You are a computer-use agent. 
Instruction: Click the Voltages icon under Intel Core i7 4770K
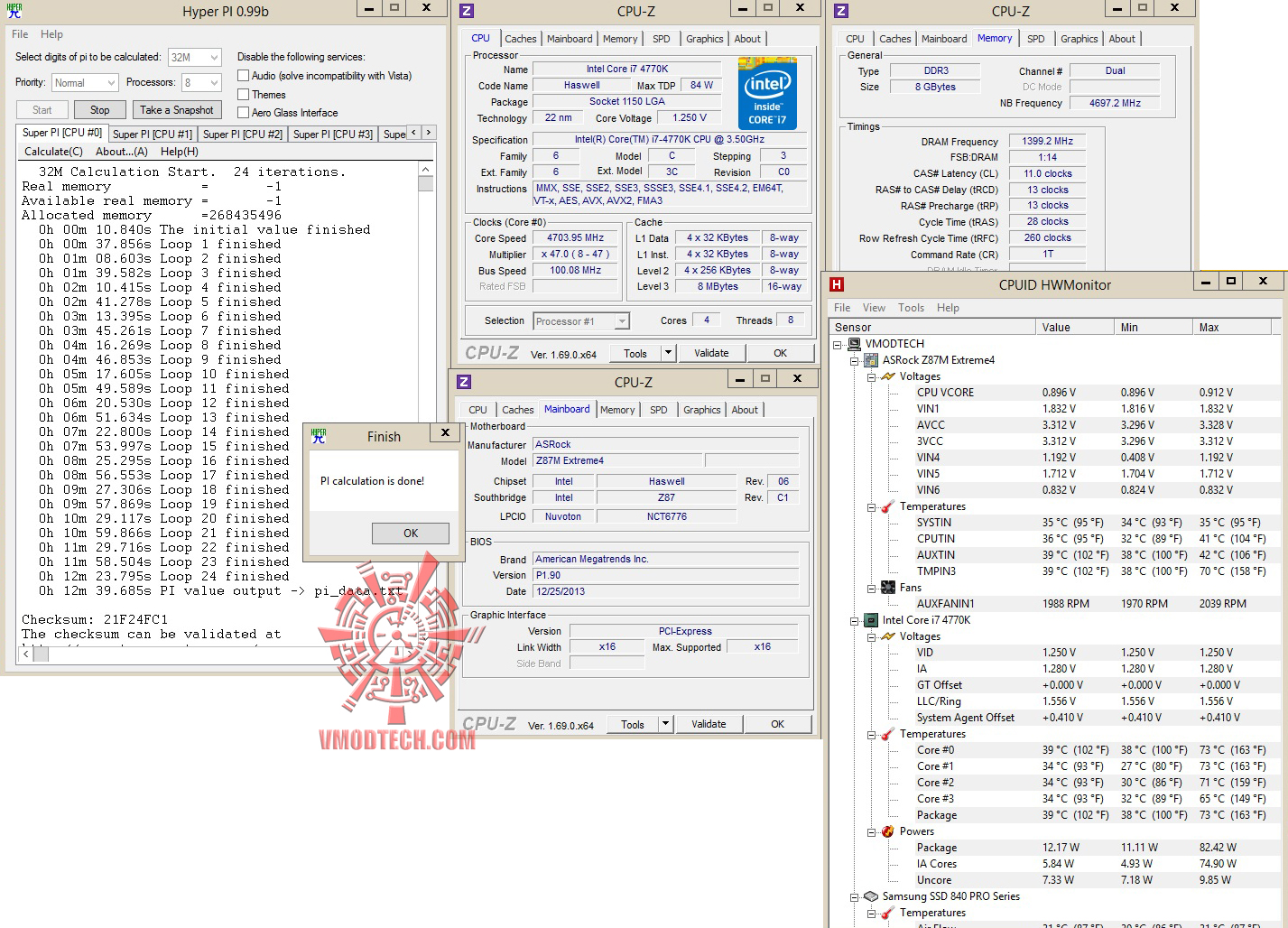(x=888, y=636)
